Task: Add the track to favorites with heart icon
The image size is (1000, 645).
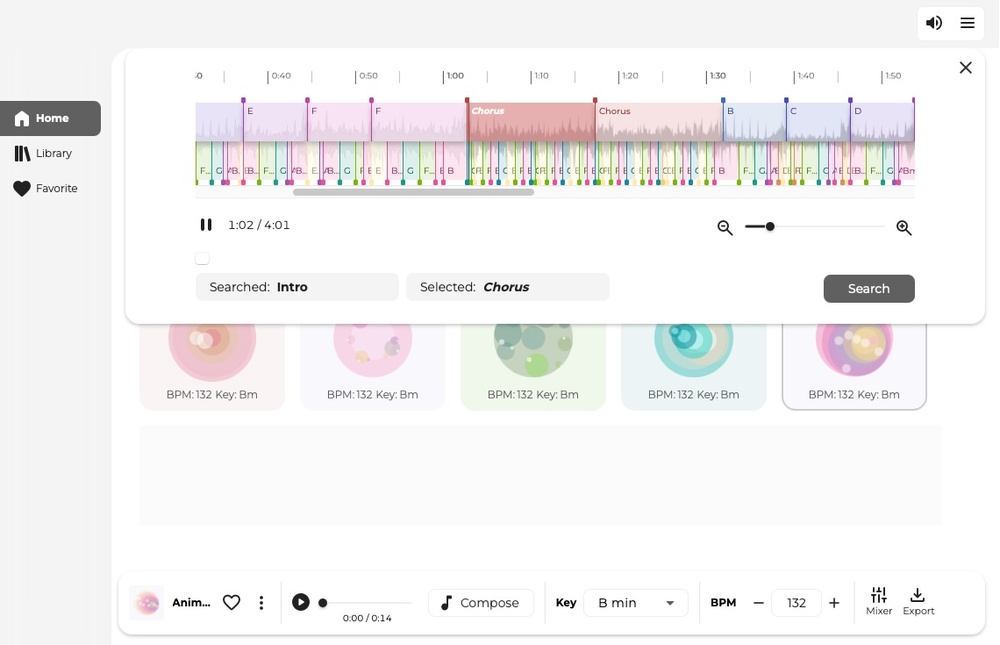Action: (x=231, y=603)
